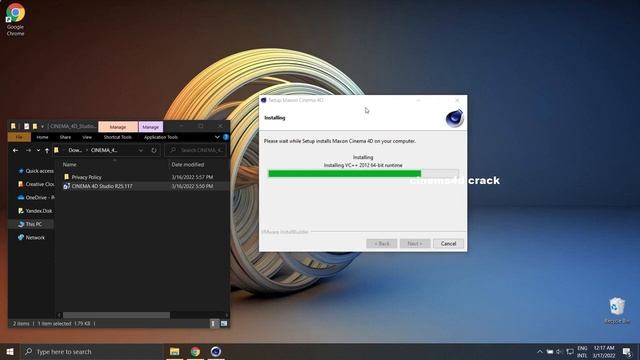Switch Explorer to details view
The width and height of the screenshot is (640, 360).
[x=213, y=323]
